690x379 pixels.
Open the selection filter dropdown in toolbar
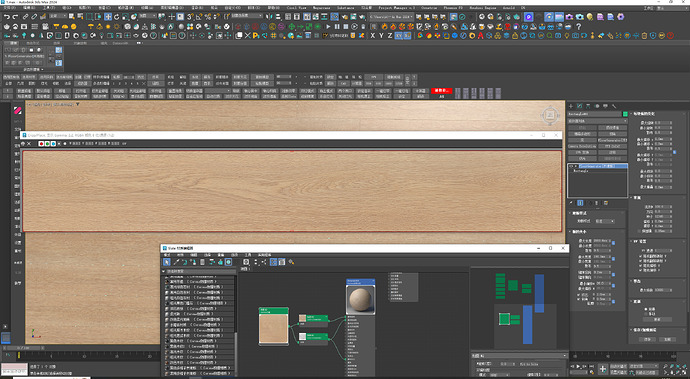click(58, 16)
